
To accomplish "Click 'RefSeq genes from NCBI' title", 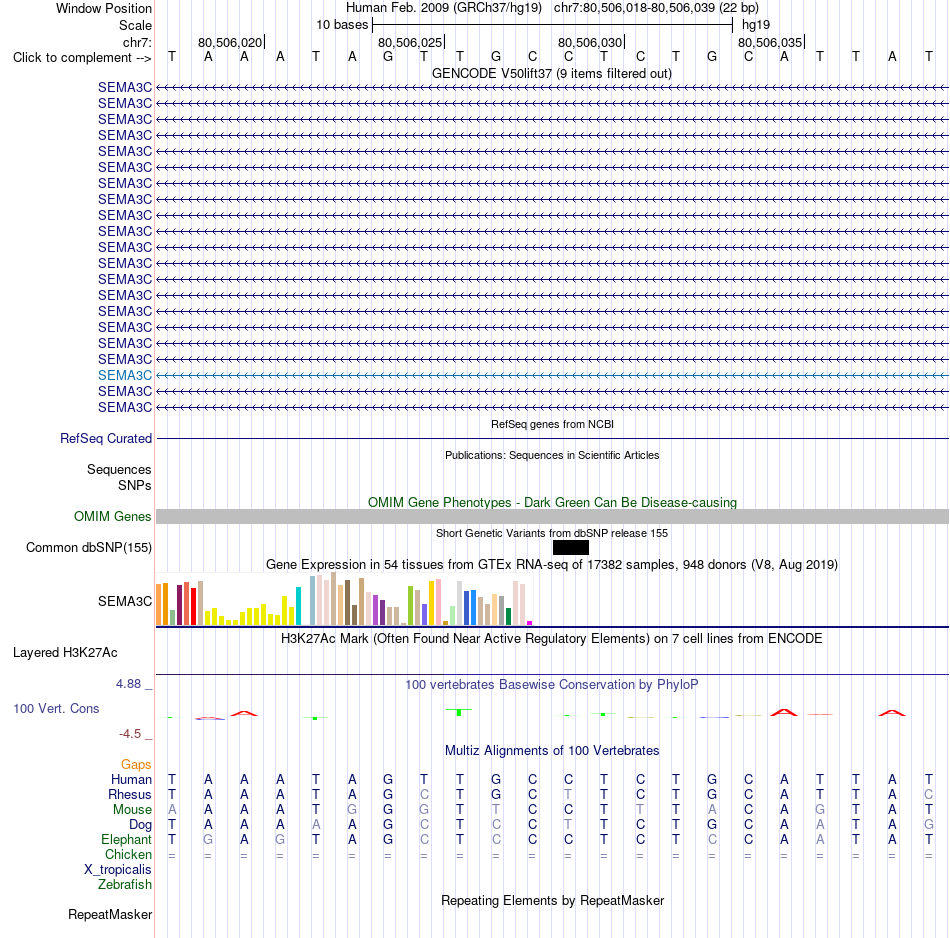I will [552, 424].
